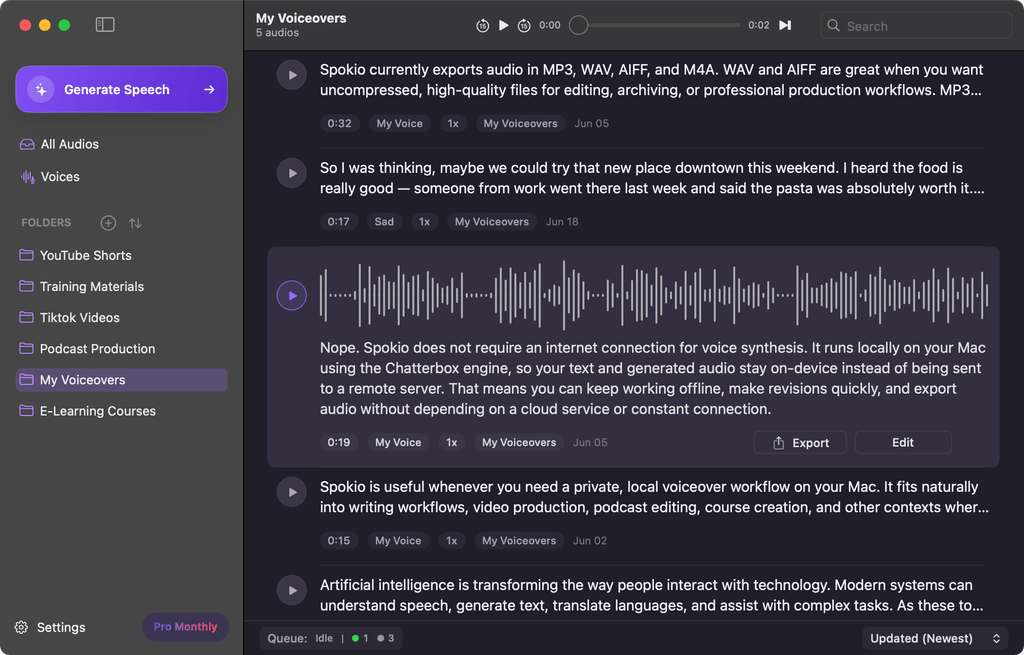Viewport: 1024px width, 655px height.
Task: Click the 1x speed tag on 0:15 clip
Action: 451,541
